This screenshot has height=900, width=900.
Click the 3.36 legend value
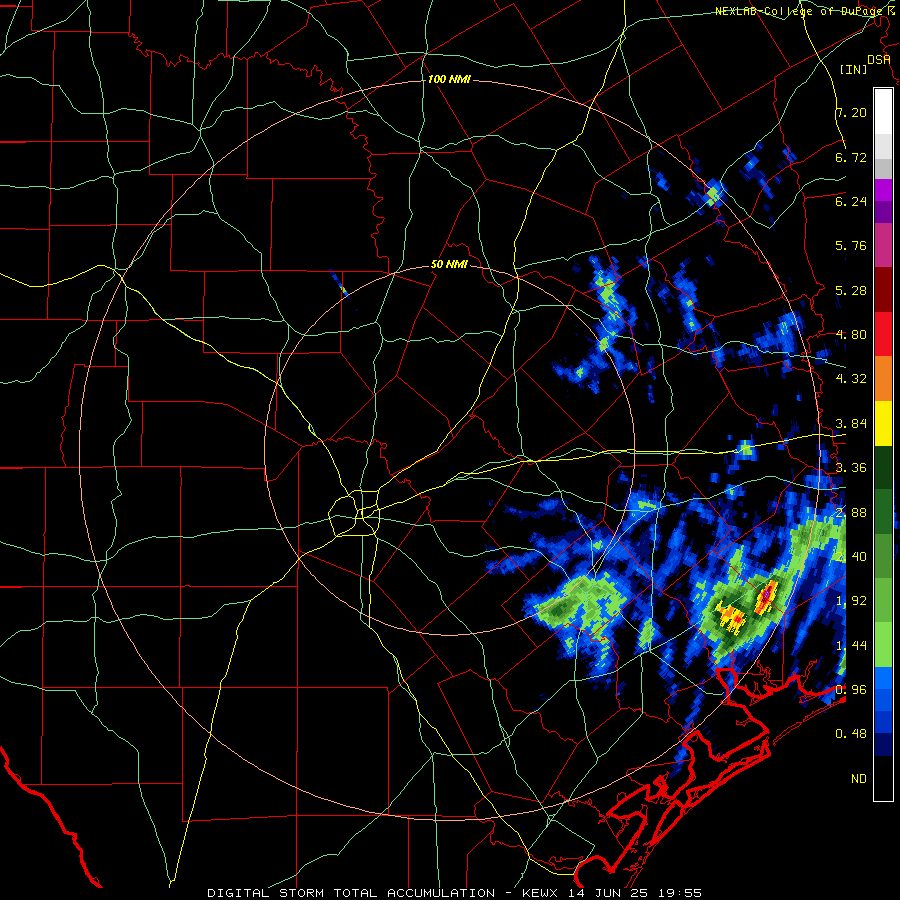tap(851, 468)
